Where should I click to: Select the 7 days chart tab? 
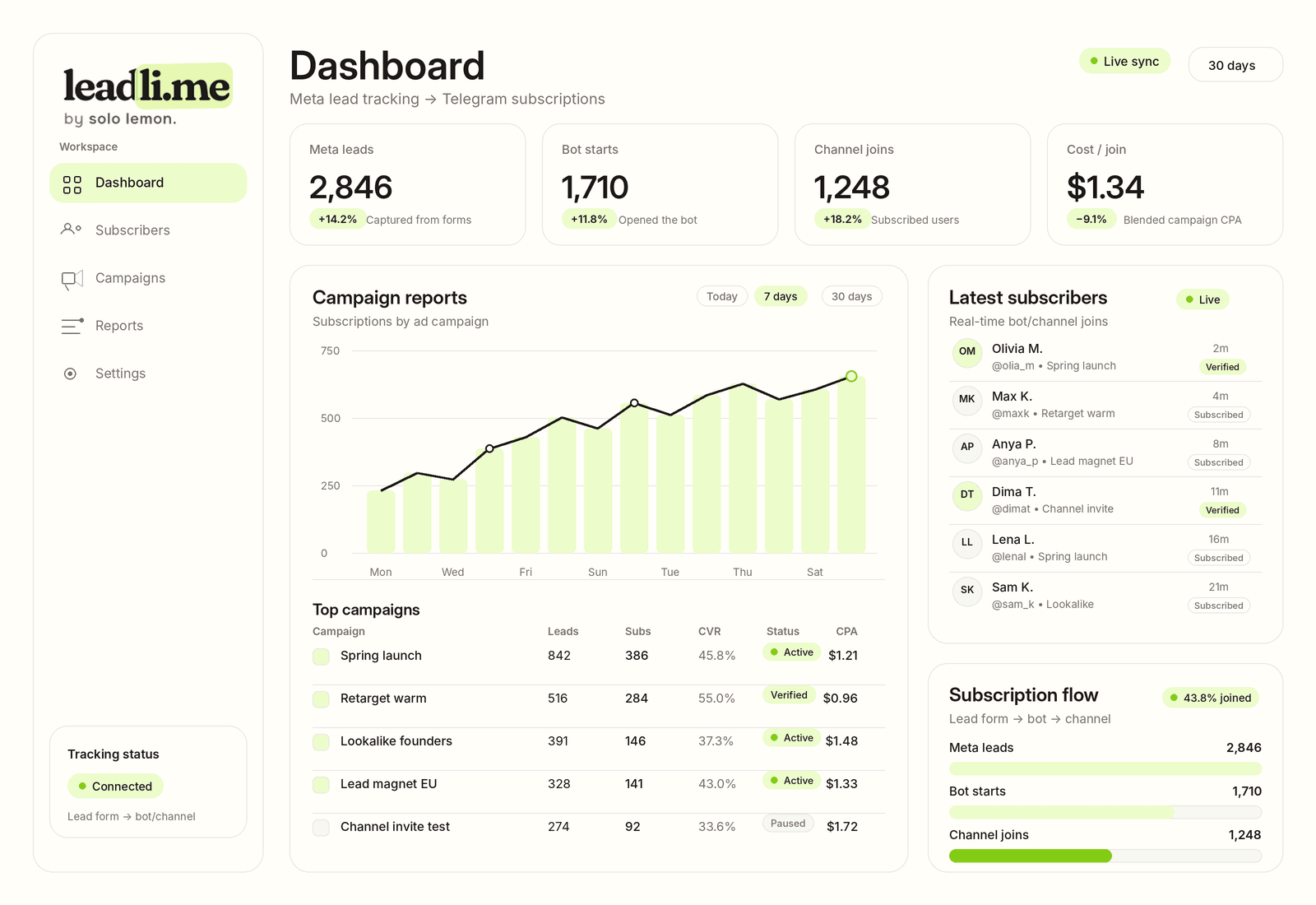click(781, 296)
